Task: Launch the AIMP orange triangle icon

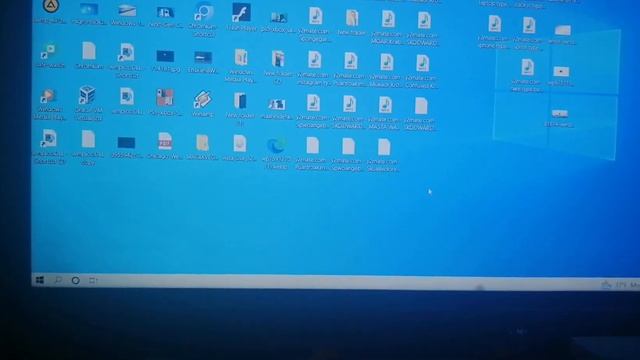Action: [x=51, y=6]
